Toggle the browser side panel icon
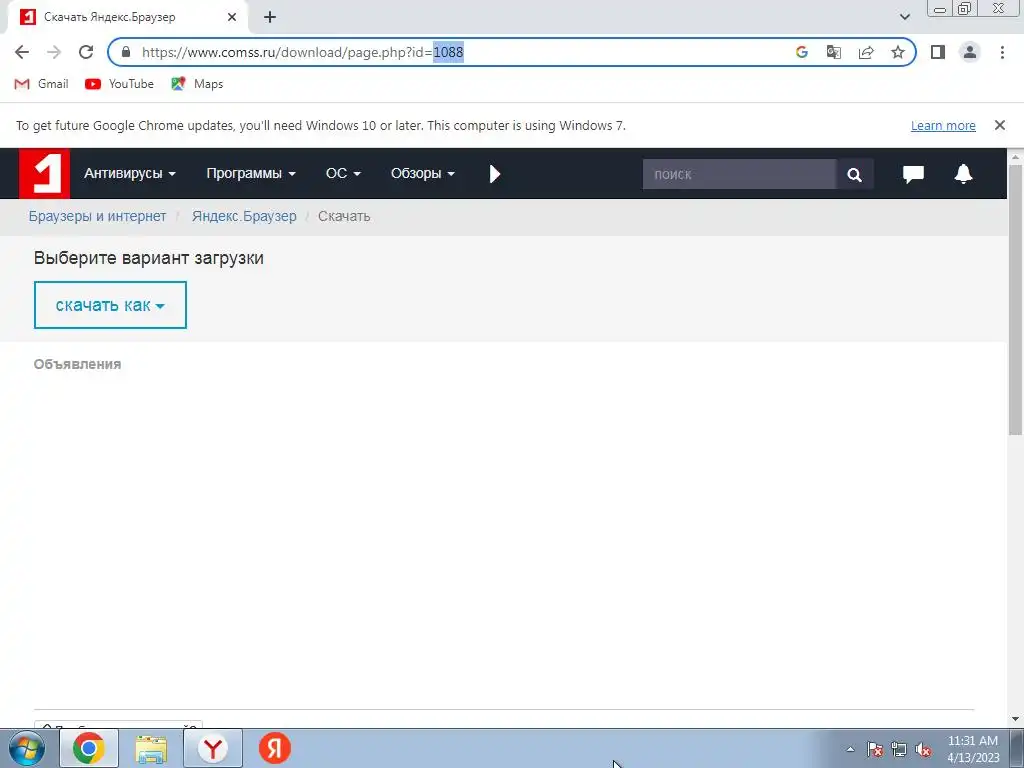Image resolution: width=1024 pixels, height=768 pixels. (x=938, y=52)
